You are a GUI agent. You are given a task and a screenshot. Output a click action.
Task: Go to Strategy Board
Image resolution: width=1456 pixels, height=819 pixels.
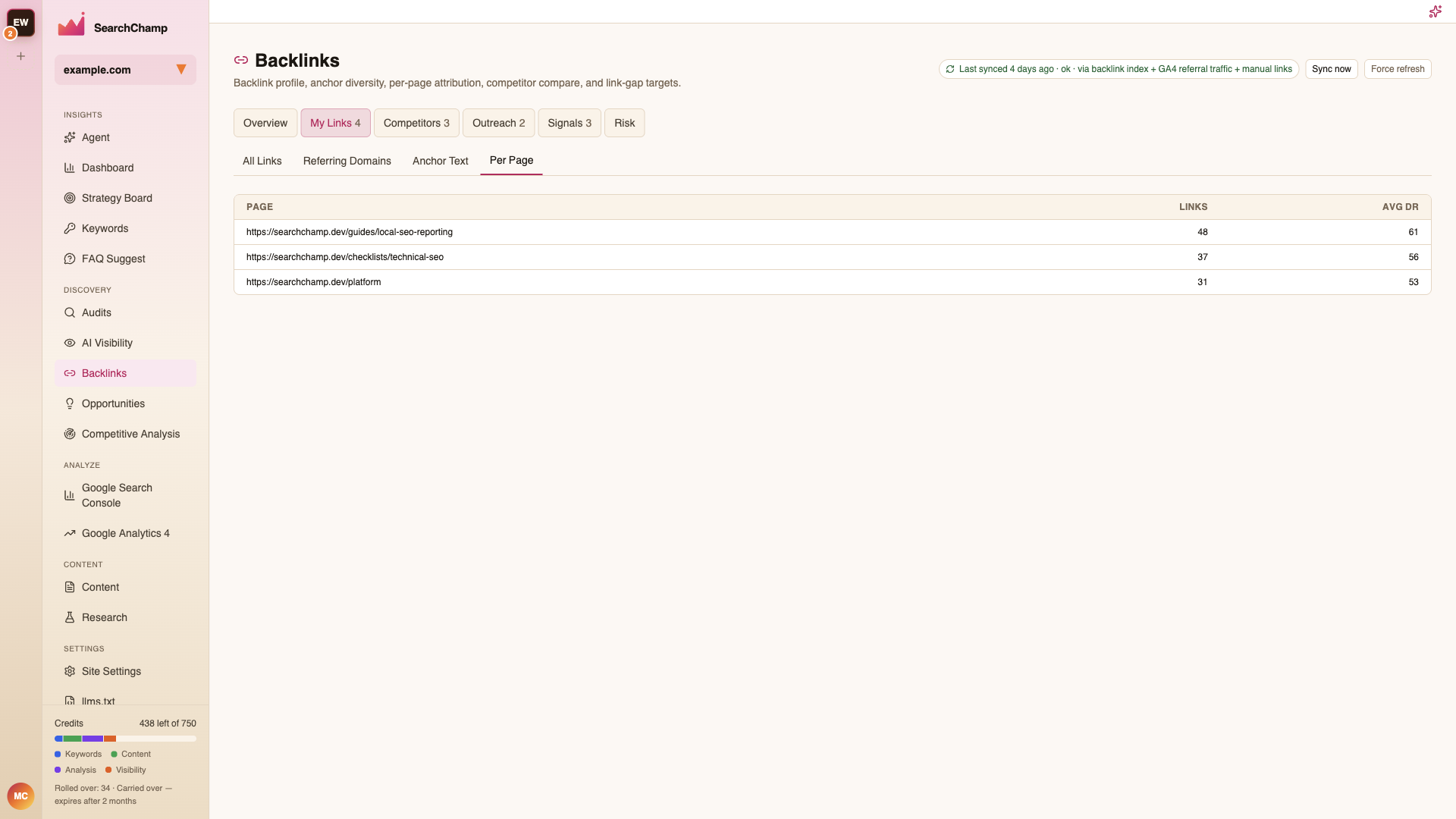click(125, 198)
